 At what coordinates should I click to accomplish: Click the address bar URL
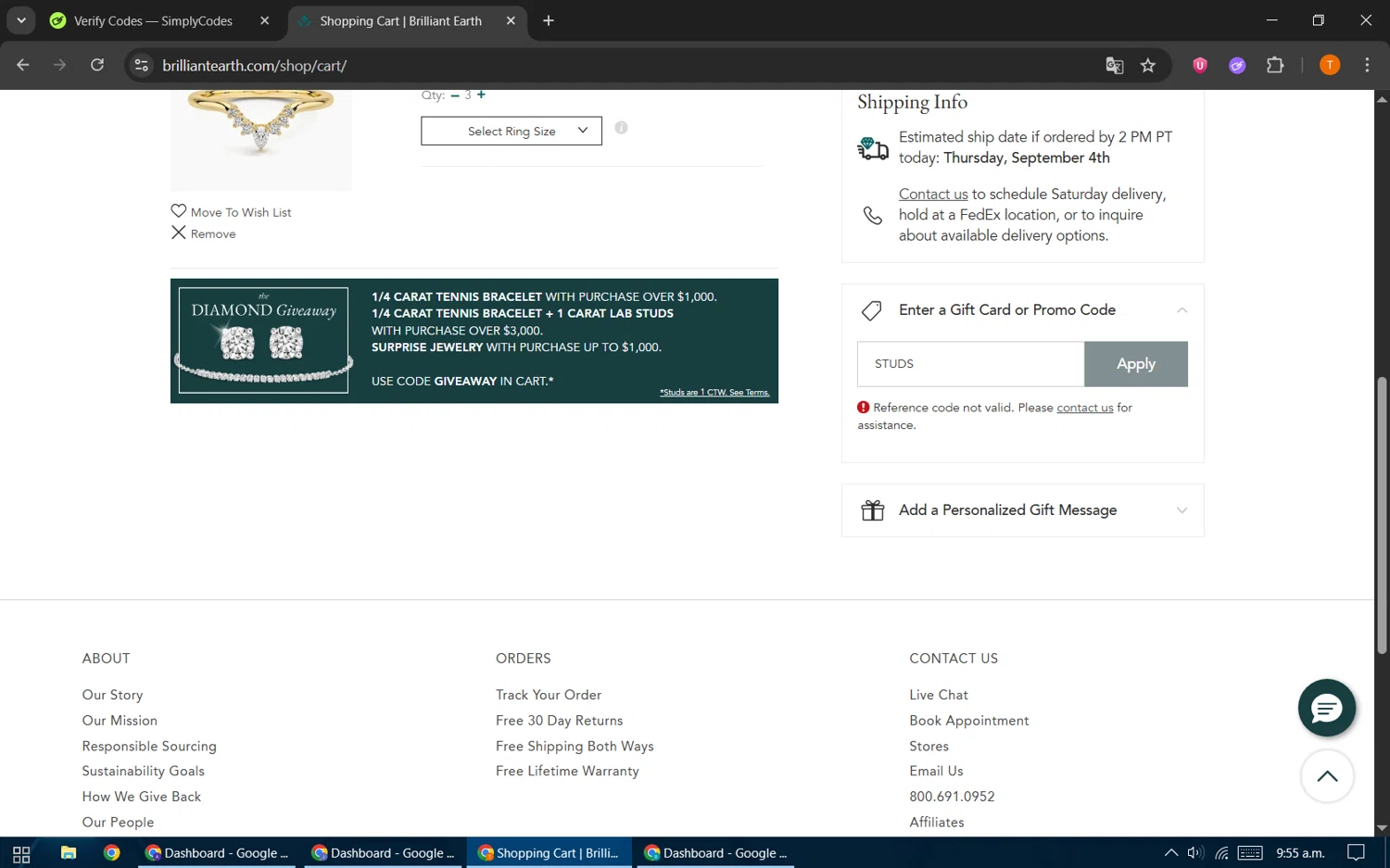click(255, 66)
